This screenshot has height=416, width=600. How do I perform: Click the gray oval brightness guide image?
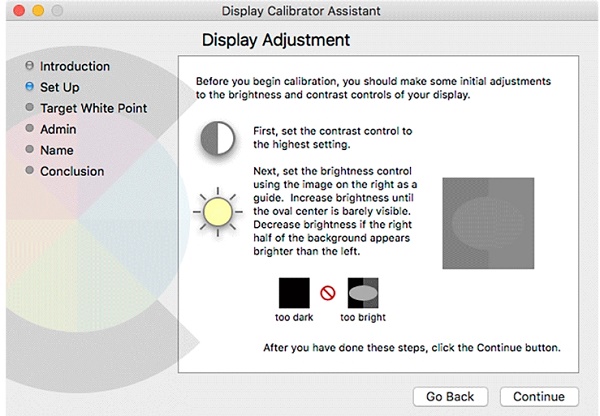coord(488,223)
